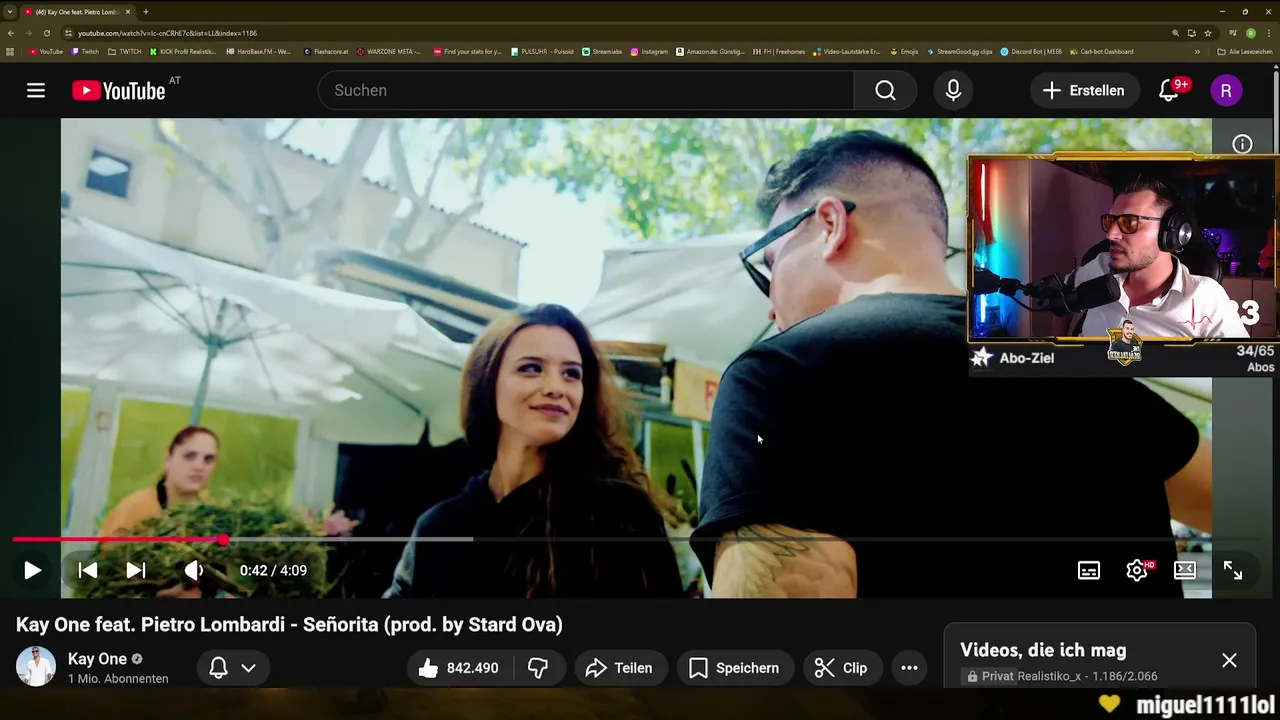
Task: Open the media control icon in toolbar
Action: (1233, 33)
